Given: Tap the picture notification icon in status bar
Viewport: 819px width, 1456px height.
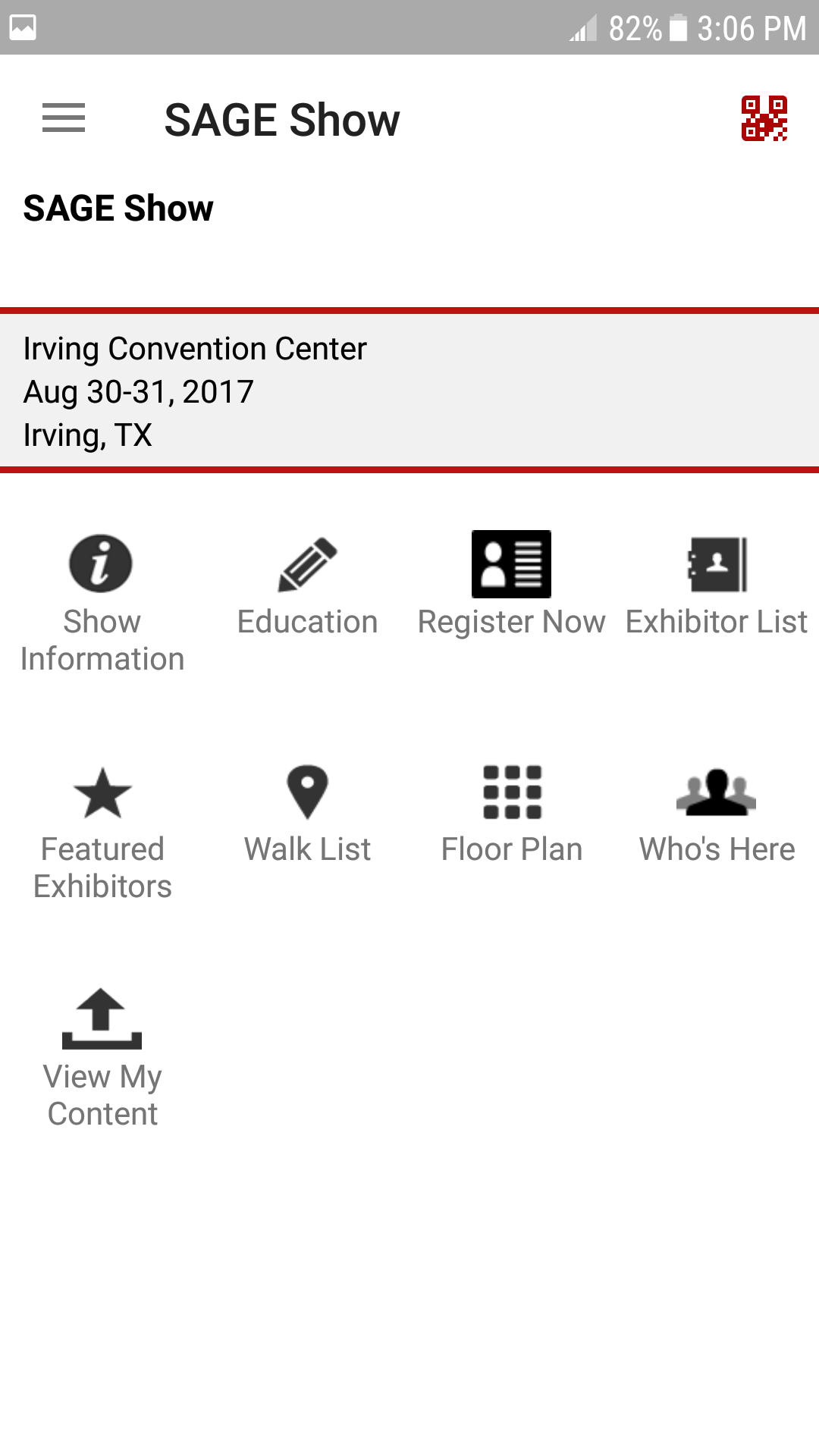Looking at the screenshot, I should [23, 28].
